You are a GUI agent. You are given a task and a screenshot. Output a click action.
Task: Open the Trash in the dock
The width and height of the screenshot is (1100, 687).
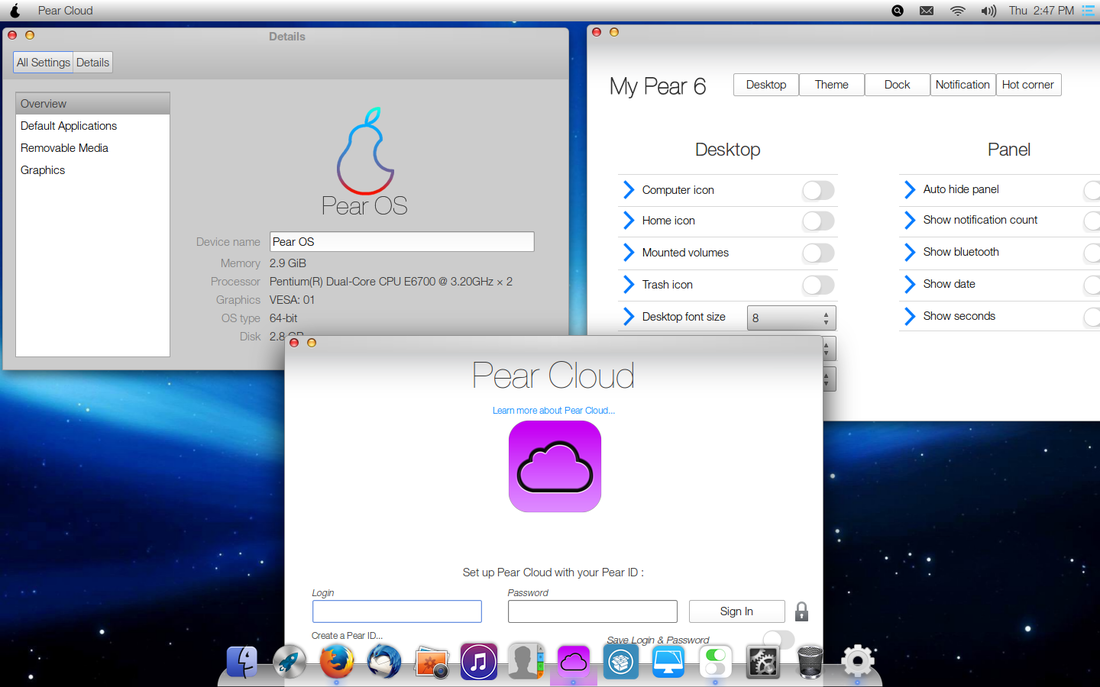(810, 662)
